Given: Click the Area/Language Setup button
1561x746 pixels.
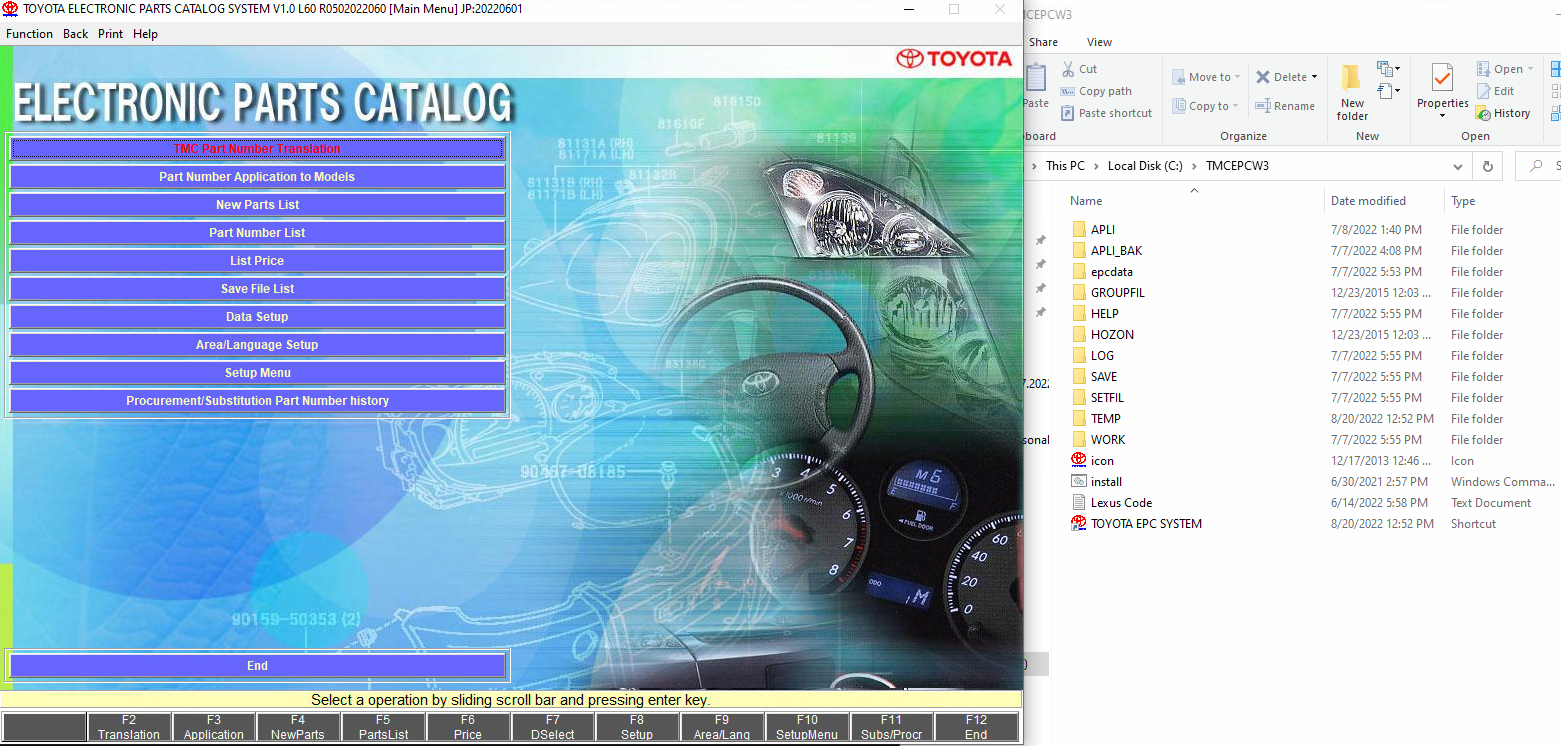Looking at the screenshot, I should coord(257,345).
